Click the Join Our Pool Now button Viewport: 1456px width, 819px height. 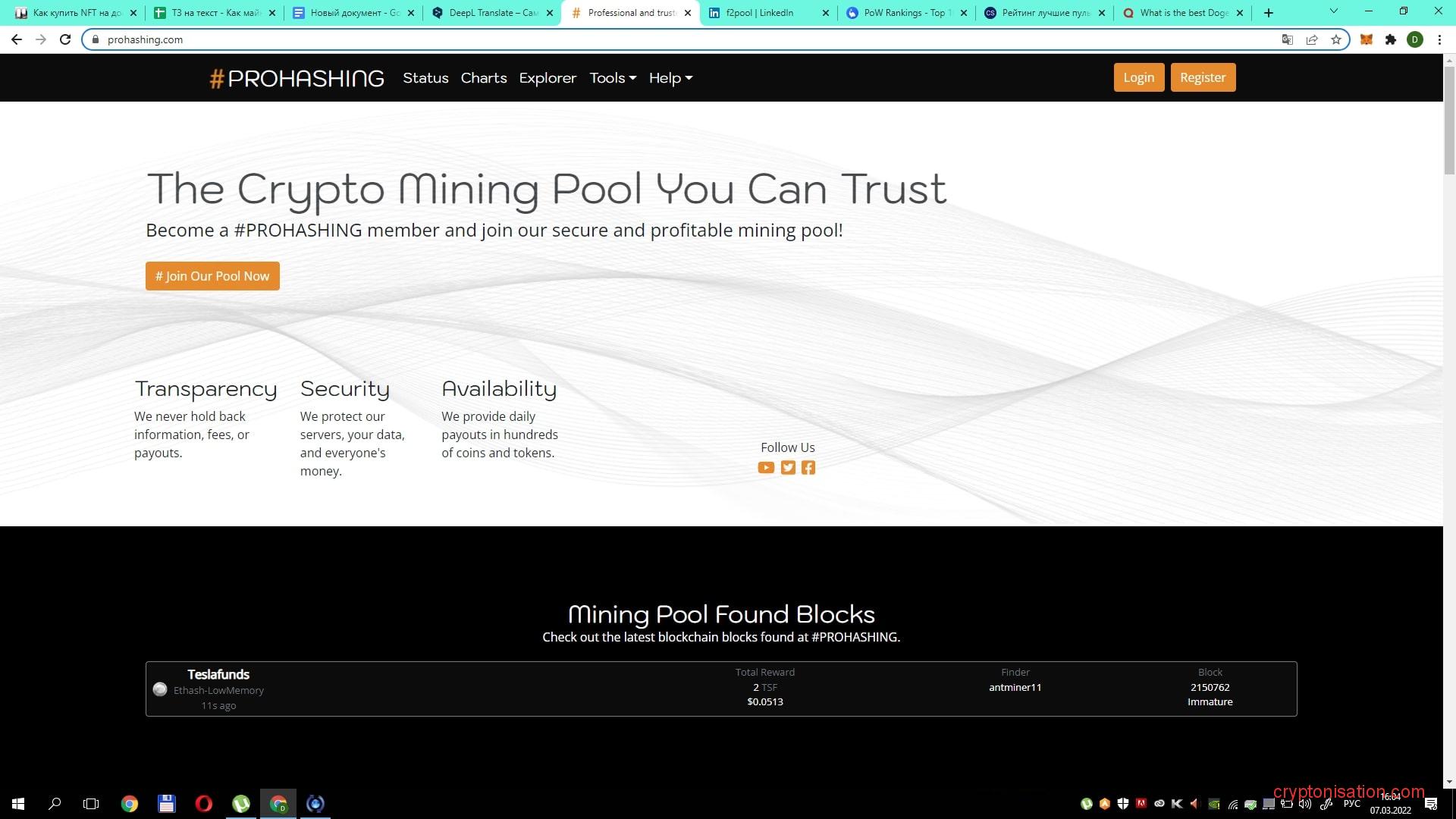click(212, 276)
